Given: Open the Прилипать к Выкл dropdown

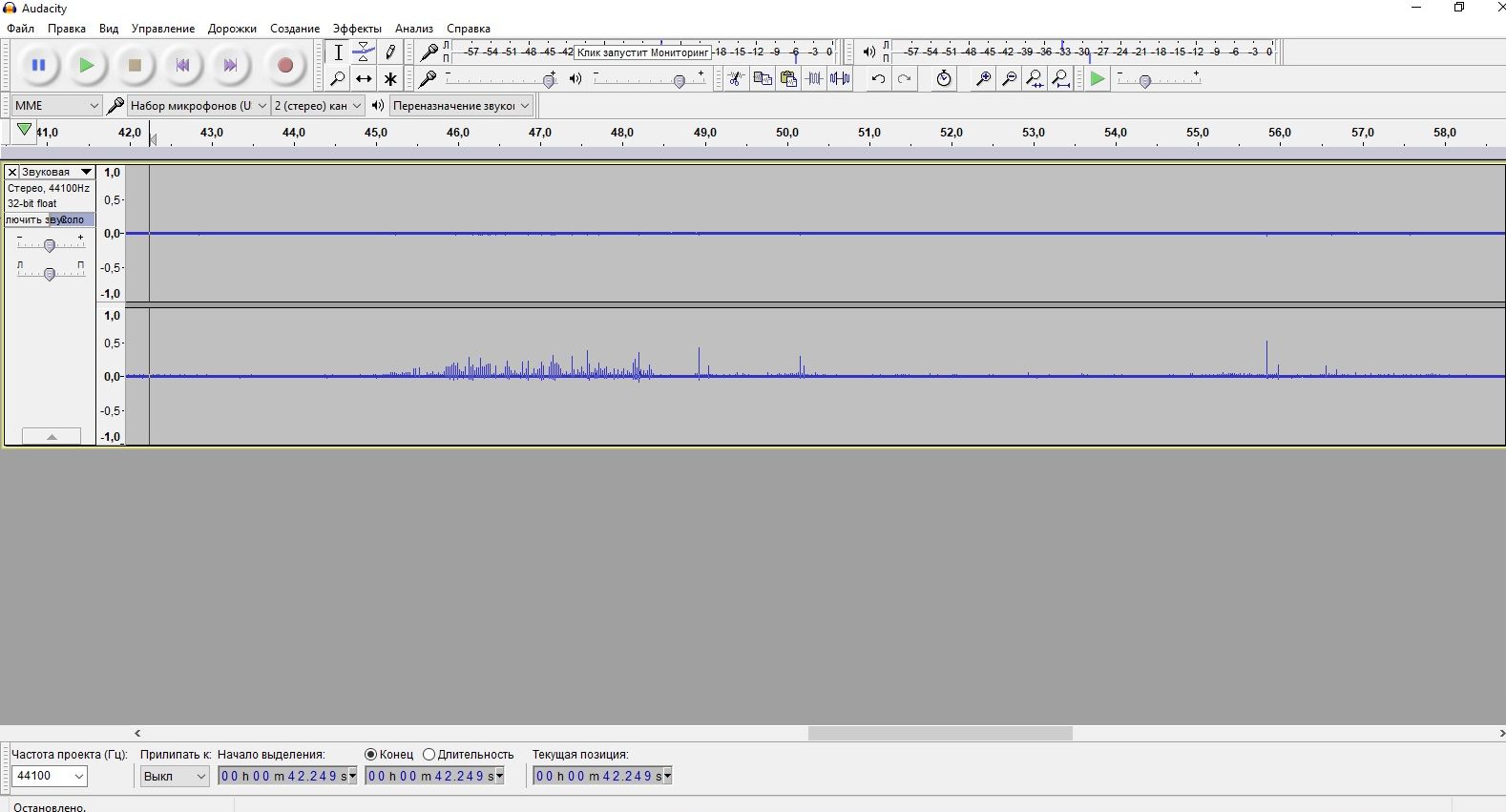Looking at the screenshot, I should [x=175, y=776].
